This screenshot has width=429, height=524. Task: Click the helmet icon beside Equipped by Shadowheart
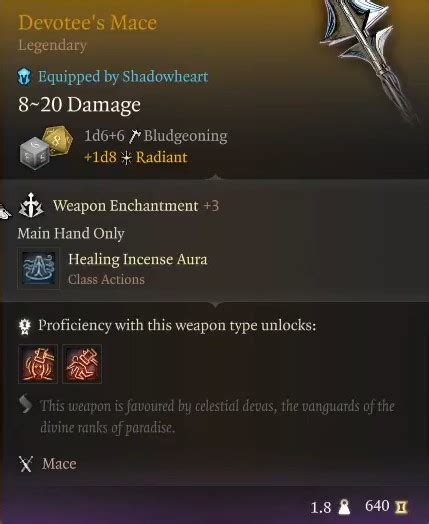pos(24,77)
